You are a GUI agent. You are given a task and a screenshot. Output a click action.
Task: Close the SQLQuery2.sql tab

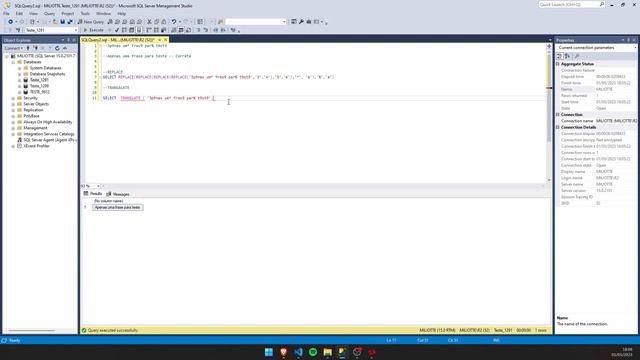tap(165, 40)
